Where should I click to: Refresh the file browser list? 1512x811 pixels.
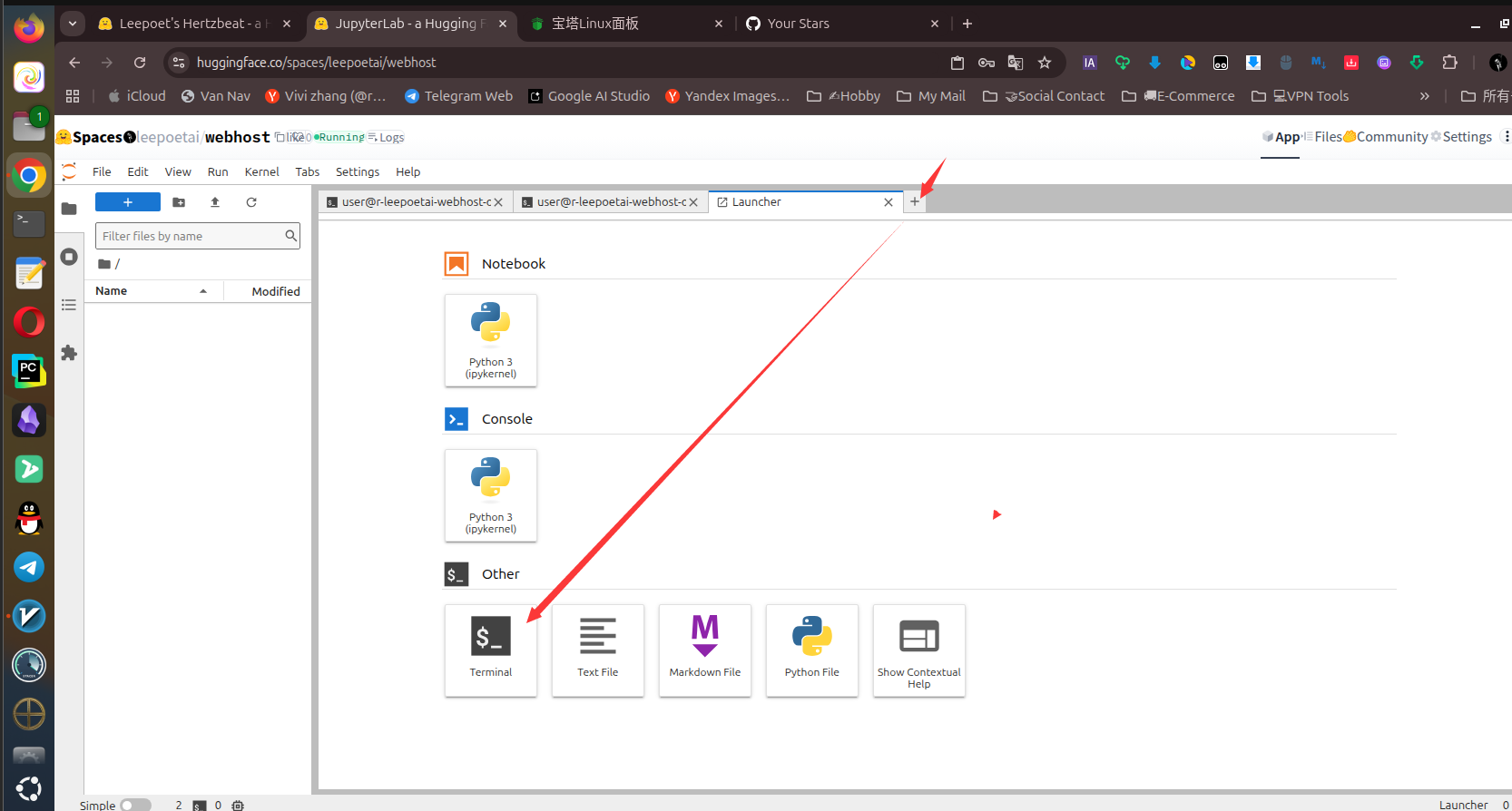251,202
